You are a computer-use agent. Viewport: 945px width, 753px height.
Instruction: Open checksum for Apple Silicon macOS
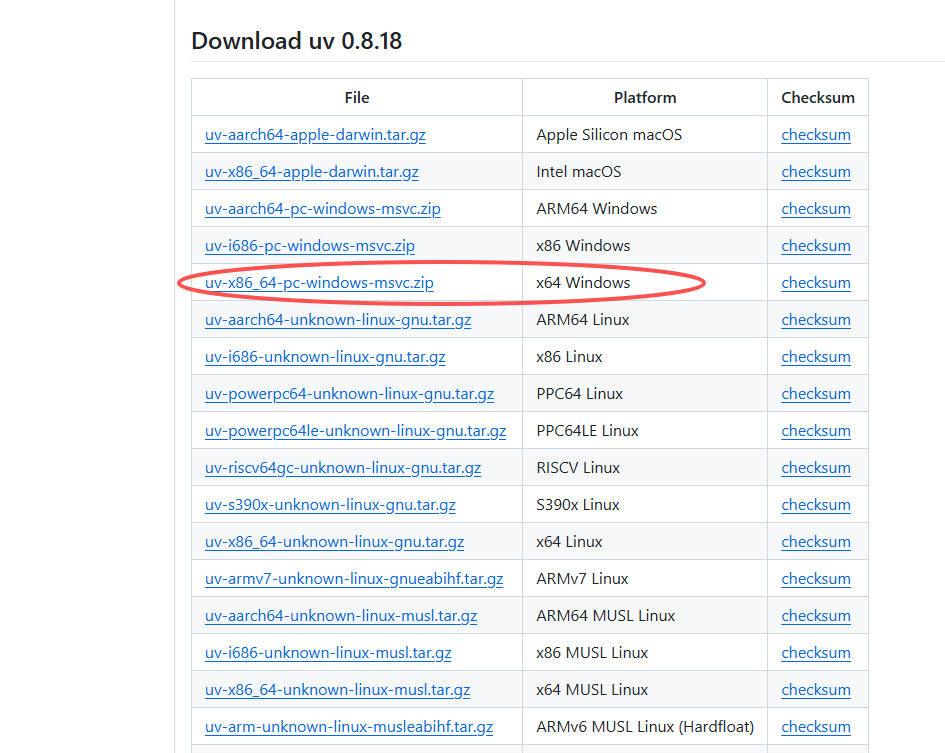point(816,135)
